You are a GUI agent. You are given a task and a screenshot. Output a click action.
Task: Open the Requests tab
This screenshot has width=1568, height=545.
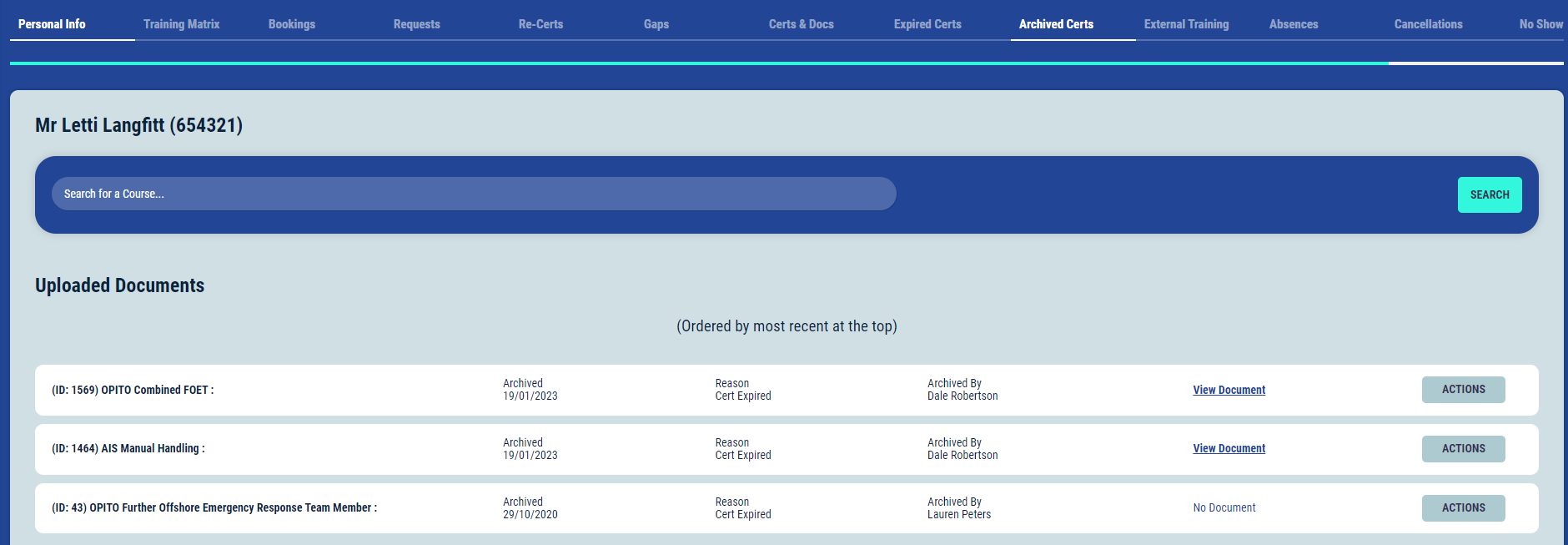[416, 24]
